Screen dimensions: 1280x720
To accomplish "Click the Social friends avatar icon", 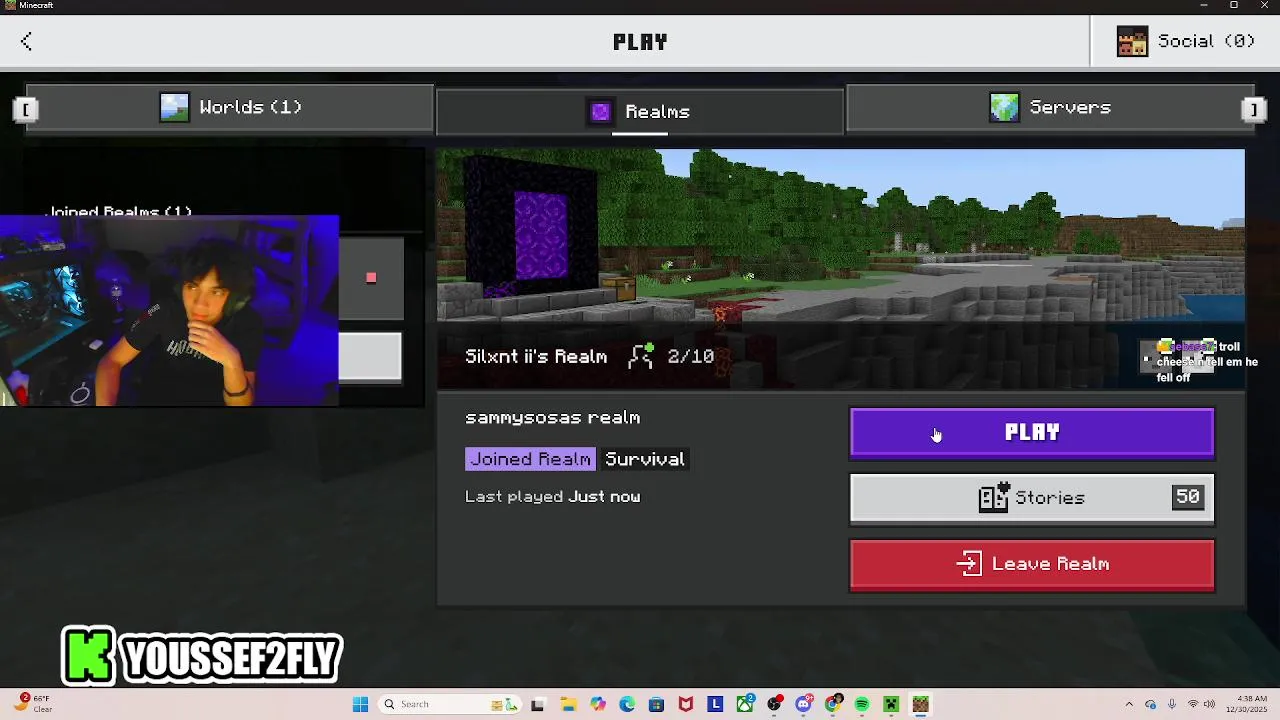I will coord(1132,42).
